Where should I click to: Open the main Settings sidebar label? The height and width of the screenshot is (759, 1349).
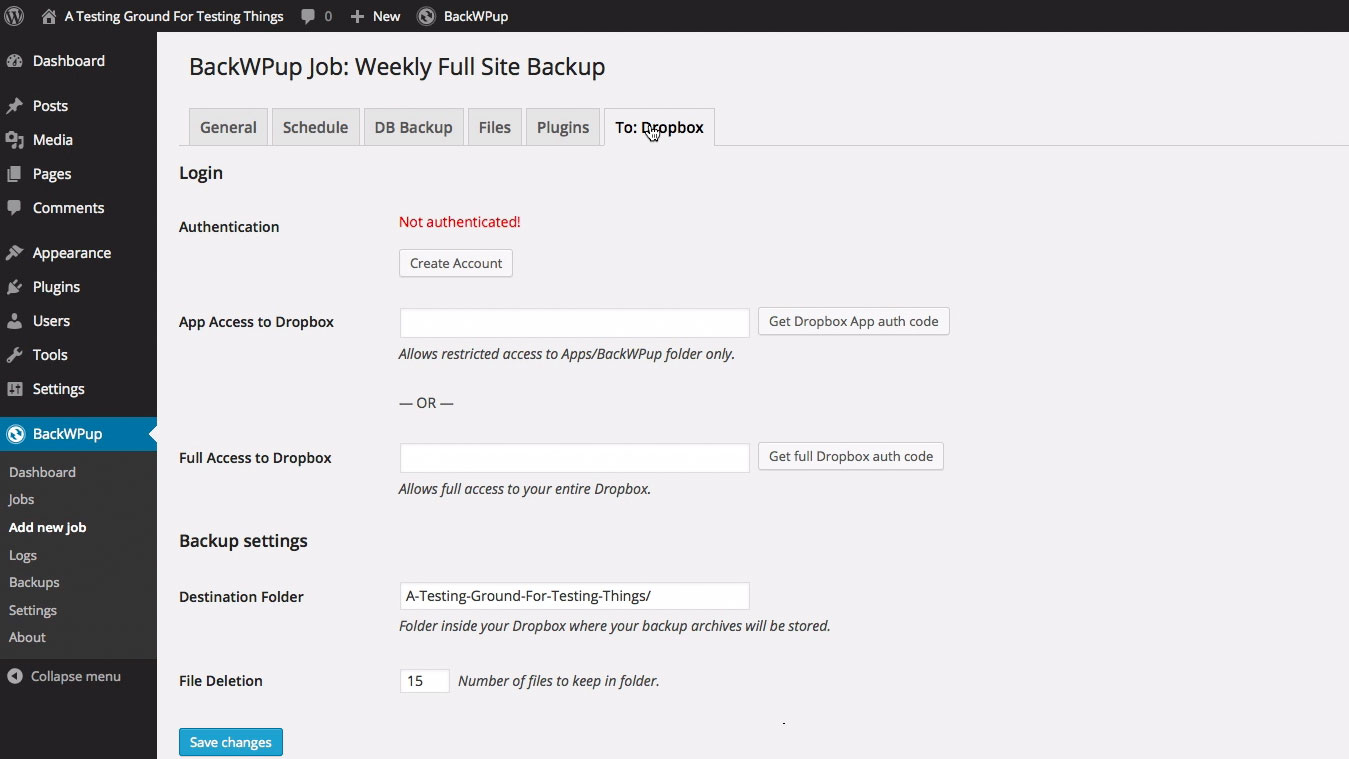[x=58, y=389]
